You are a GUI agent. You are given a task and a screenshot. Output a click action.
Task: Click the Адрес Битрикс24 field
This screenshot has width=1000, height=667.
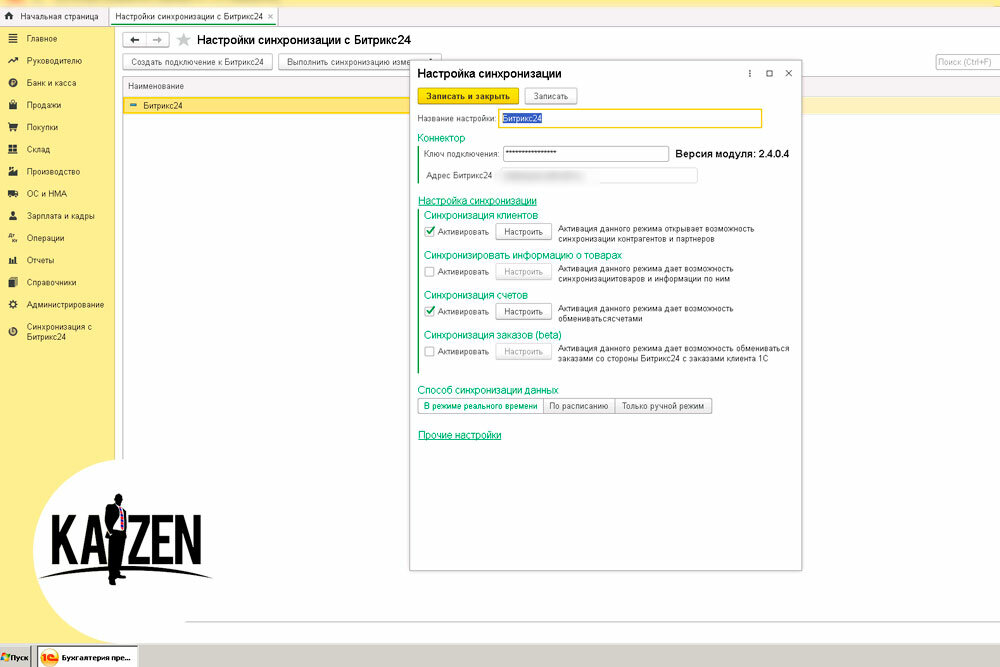[599, 175]
